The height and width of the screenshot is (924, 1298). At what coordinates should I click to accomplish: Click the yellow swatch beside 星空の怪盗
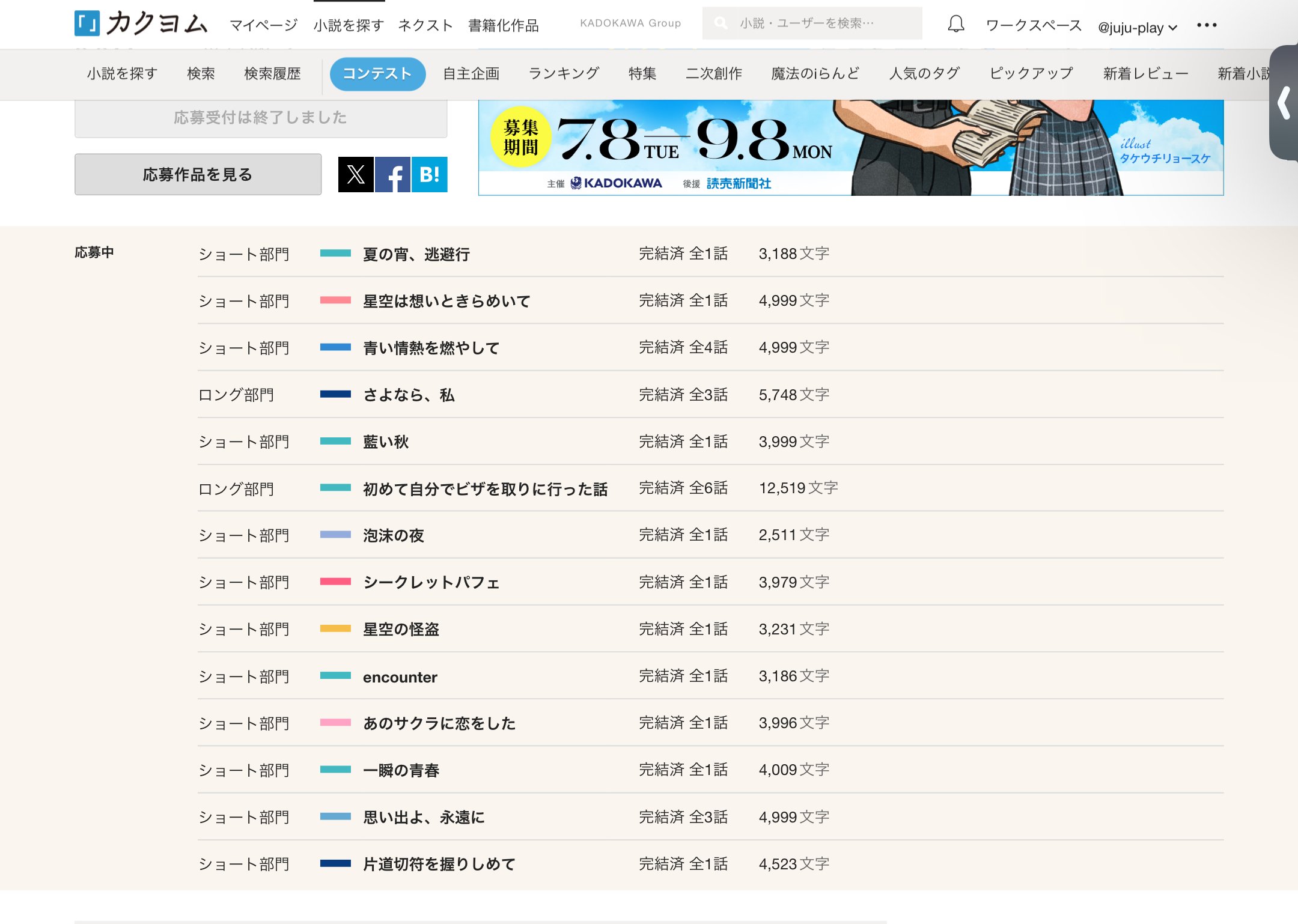click(x=335, y=629)
